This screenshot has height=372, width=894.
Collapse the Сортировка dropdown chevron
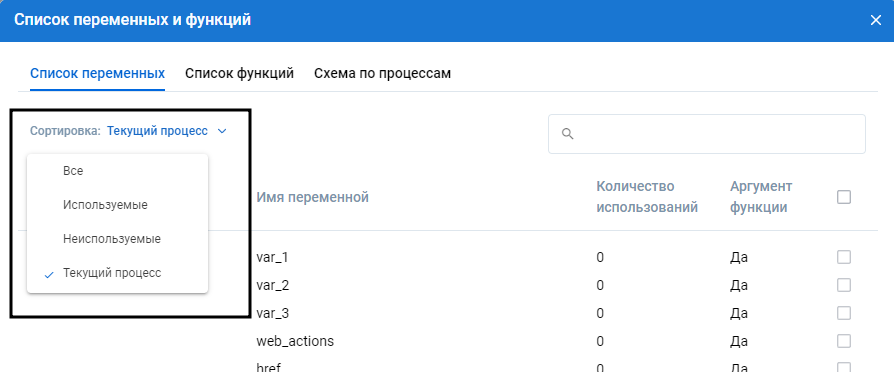pyautogui.click(x=222, y=131)
